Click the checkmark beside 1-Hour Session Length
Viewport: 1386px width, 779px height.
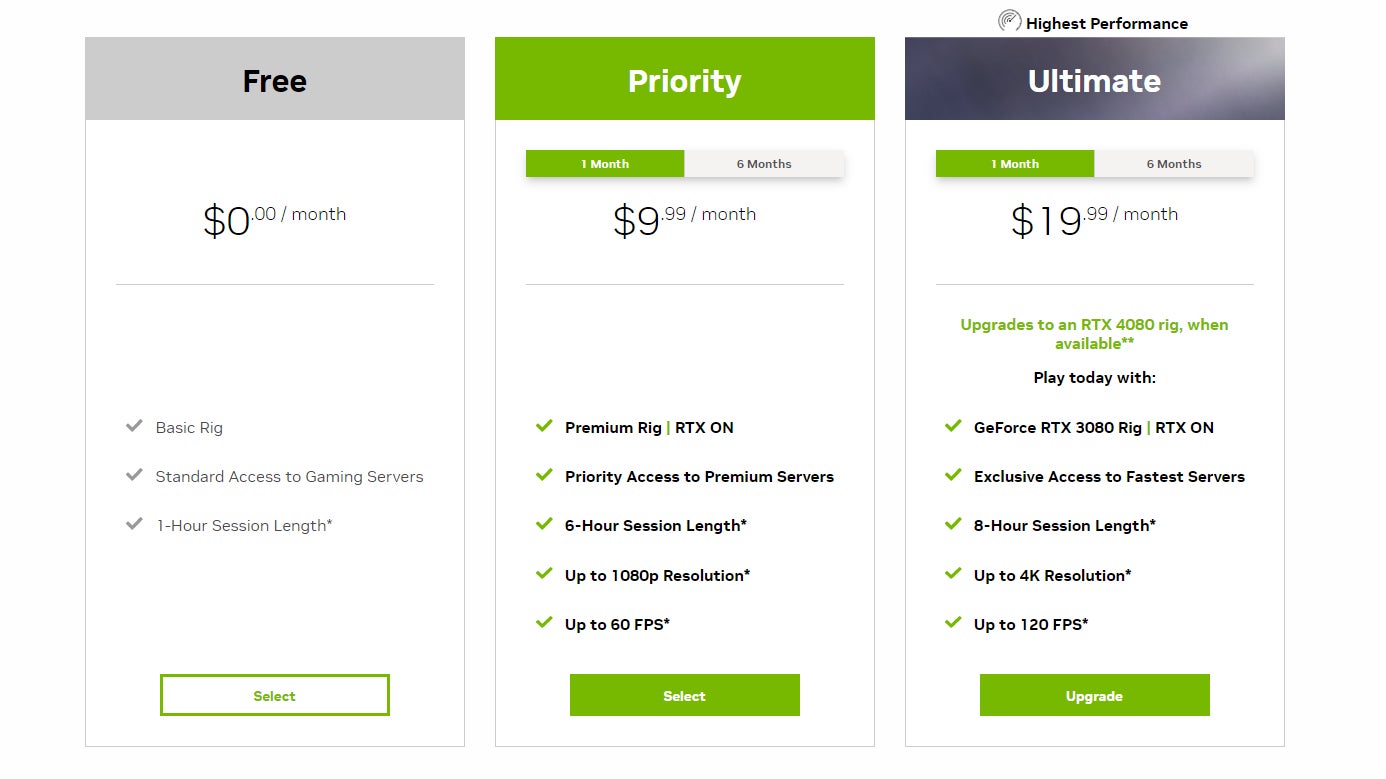click(x=134, y=524)
